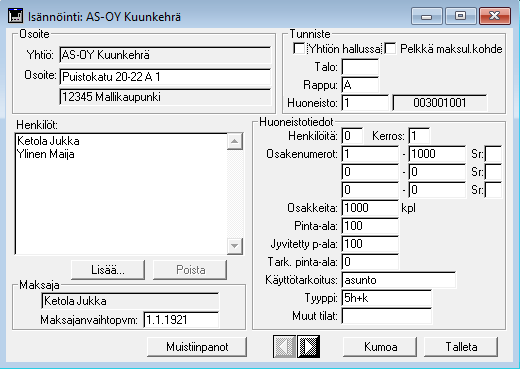520x369 pixels.
Task: Enable Yhtiön hallussa checkbox
Action: pos(299,49)
